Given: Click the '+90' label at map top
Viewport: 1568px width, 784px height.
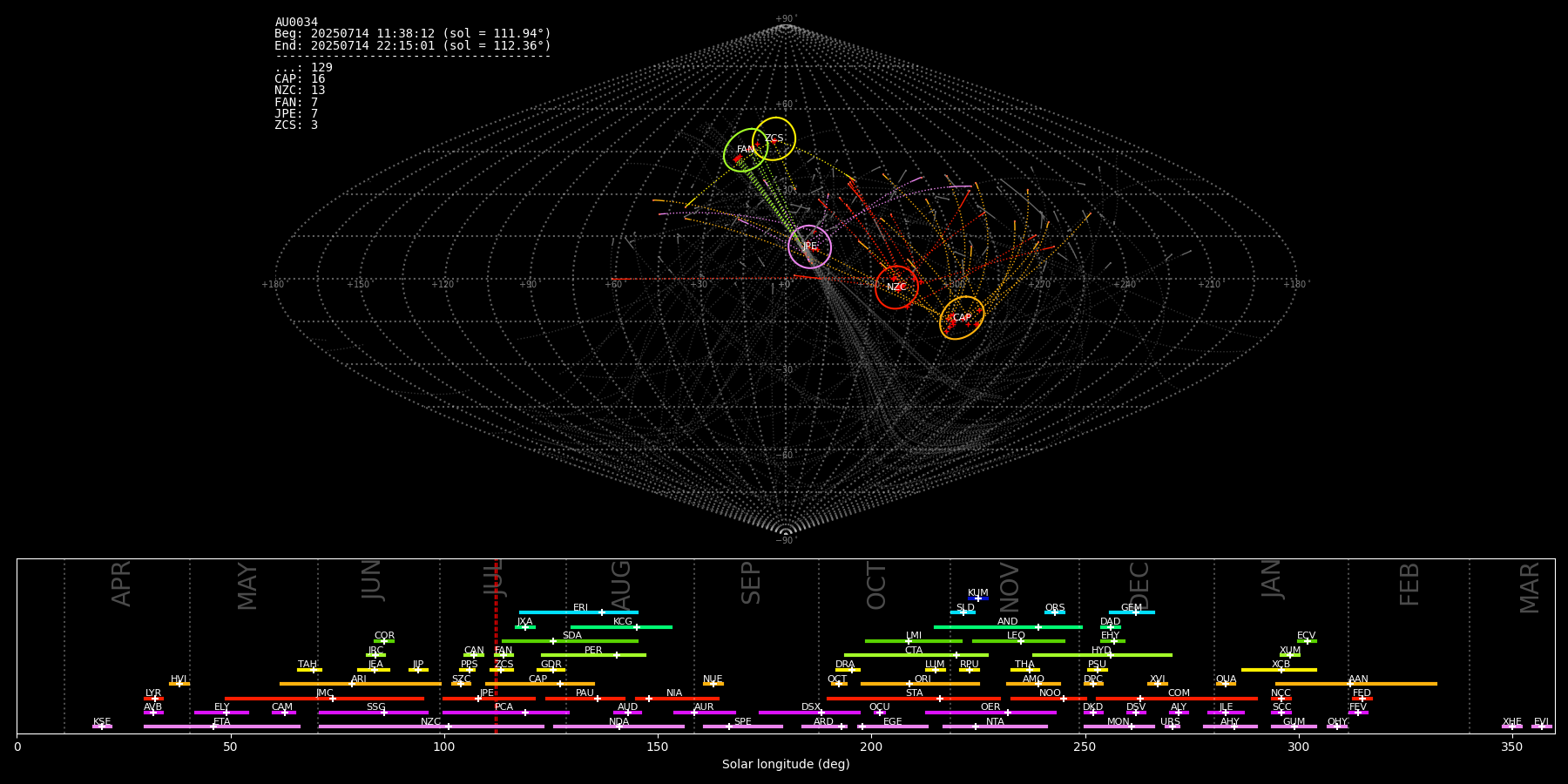Looking at the screenshot, I should tap(785, 19).
